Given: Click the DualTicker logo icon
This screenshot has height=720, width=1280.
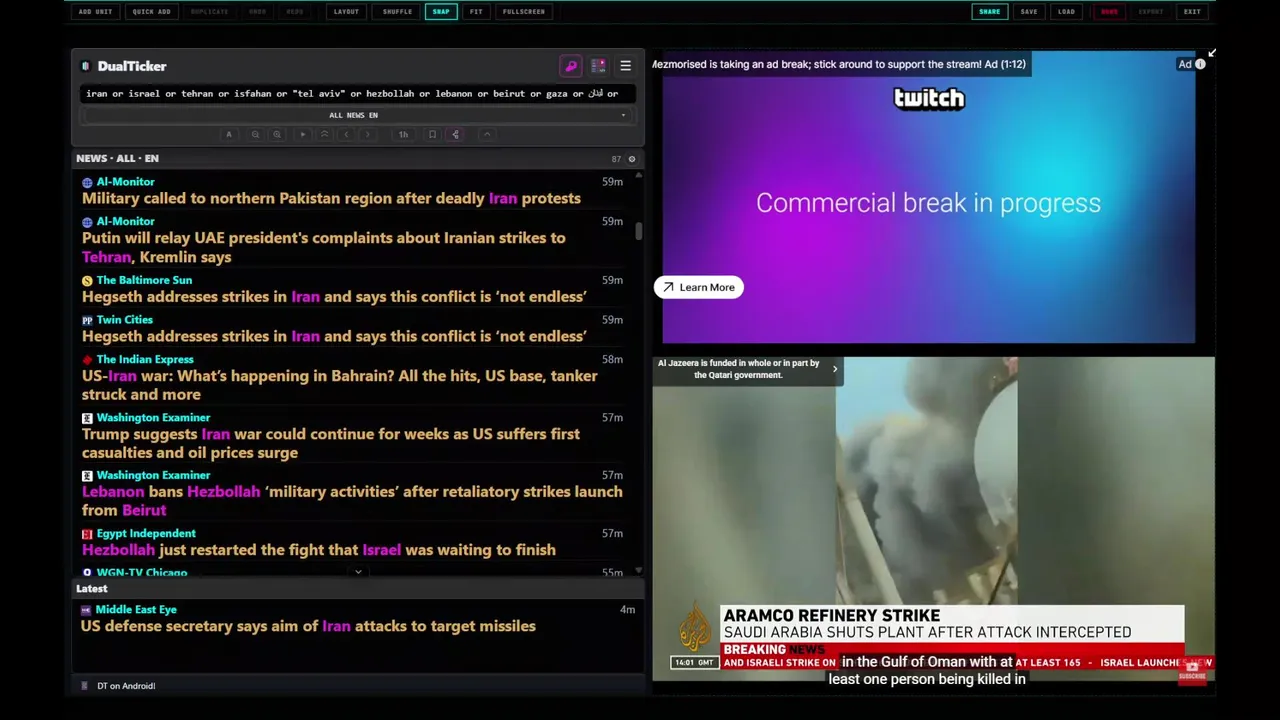Looking at the screenshot, I should click(x=85, y=66).
